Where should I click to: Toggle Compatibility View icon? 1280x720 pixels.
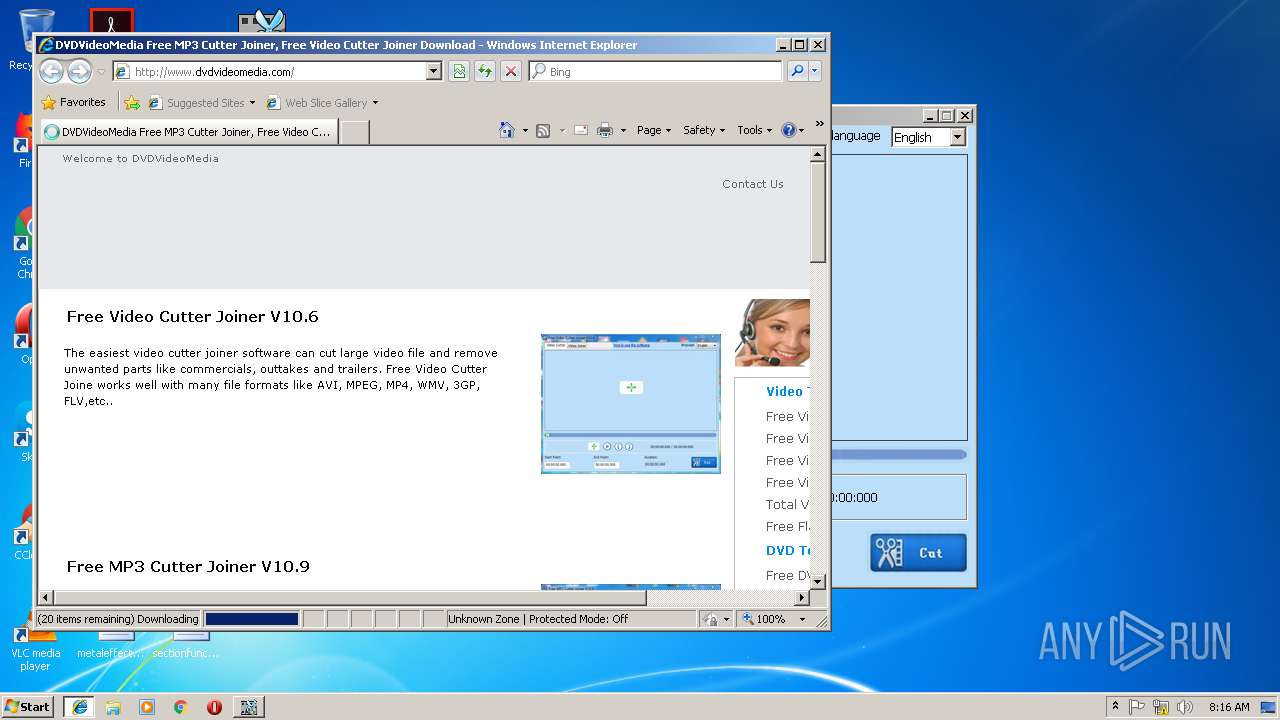coord(459,71)
